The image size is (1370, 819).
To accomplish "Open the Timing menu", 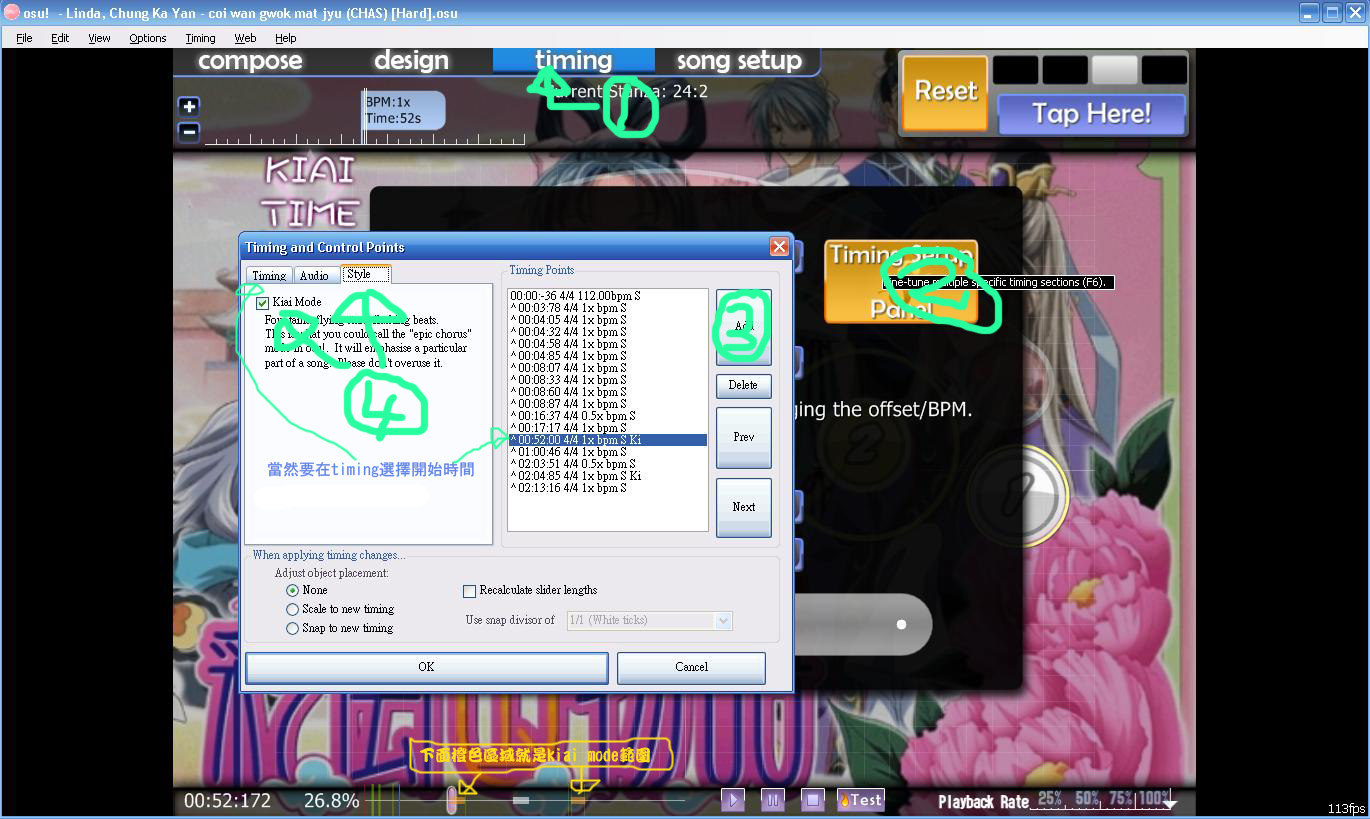I will click(200, 38).
